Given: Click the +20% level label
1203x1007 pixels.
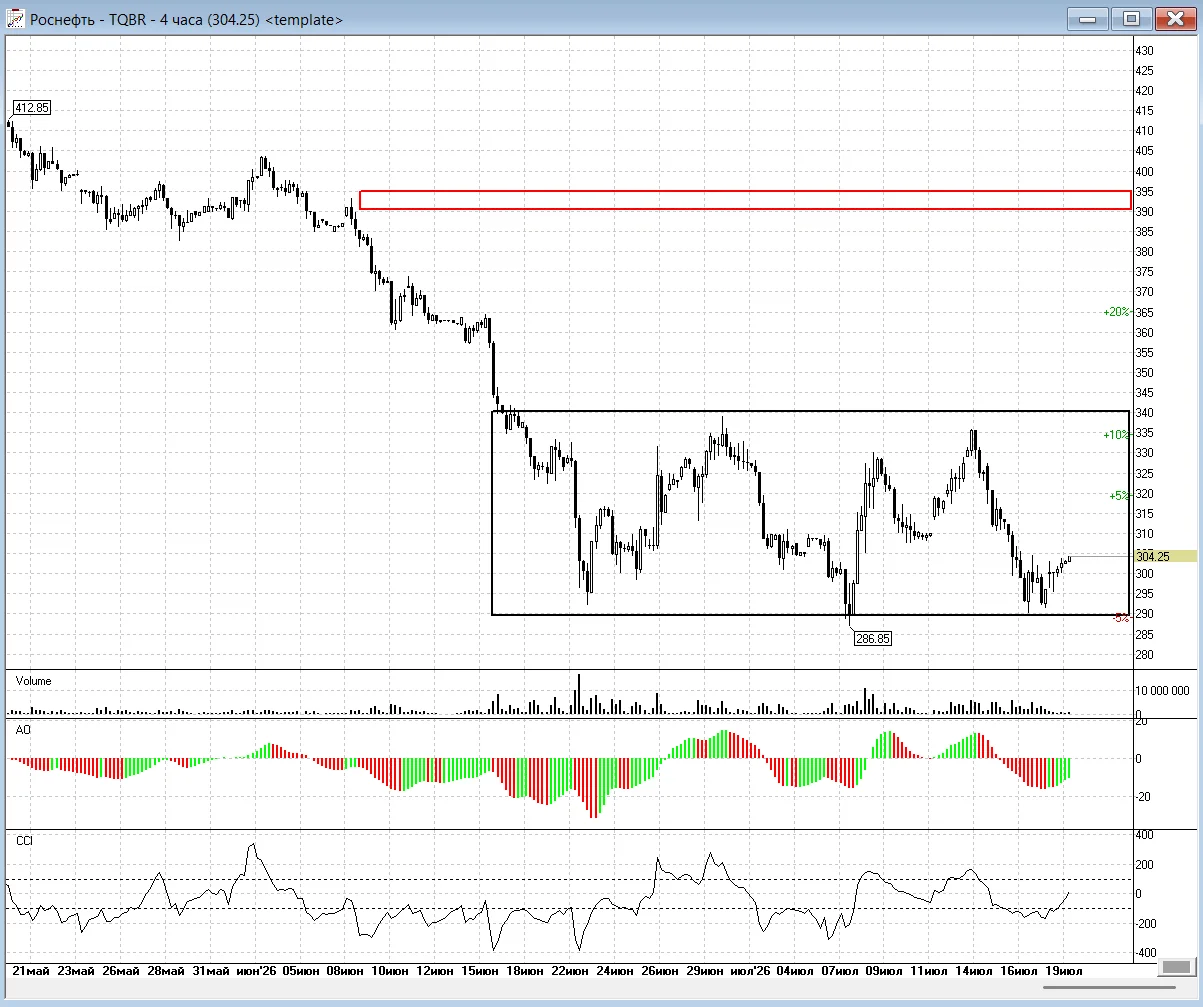Looking at the screenshot, I should (x=1116, y=312).
